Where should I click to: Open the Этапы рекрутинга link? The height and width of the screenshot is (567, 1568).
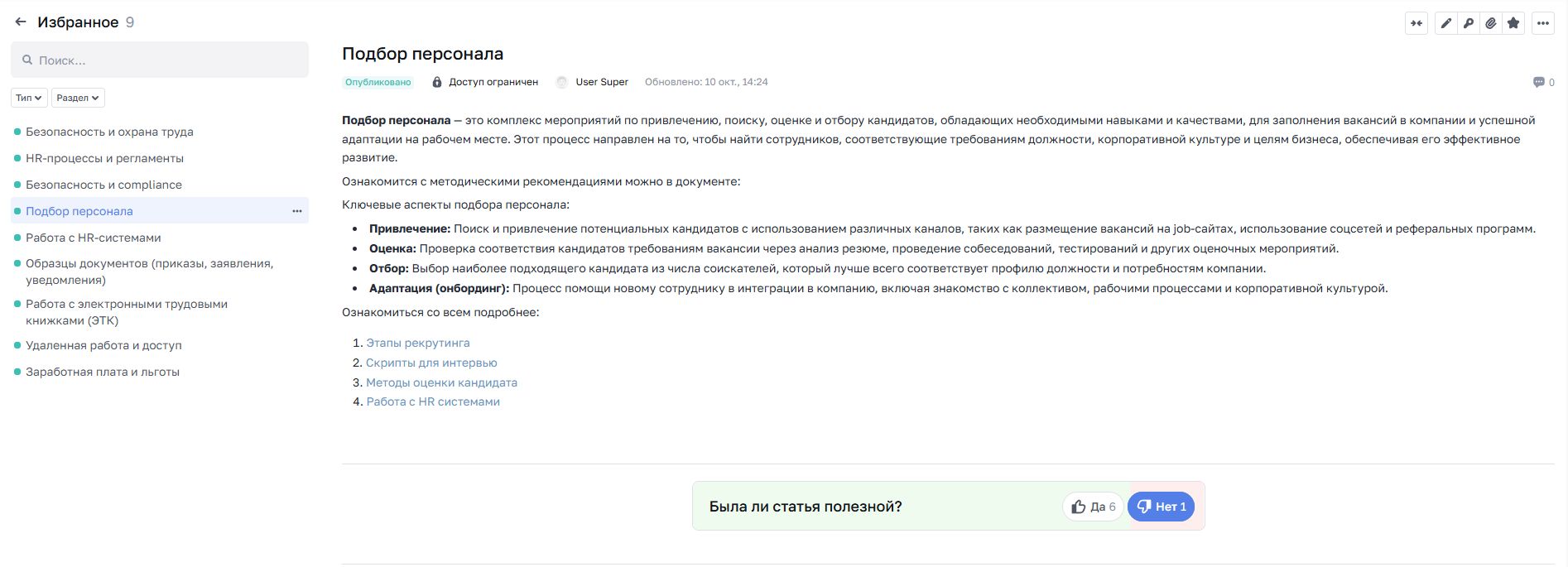click(x=418, y=343)
